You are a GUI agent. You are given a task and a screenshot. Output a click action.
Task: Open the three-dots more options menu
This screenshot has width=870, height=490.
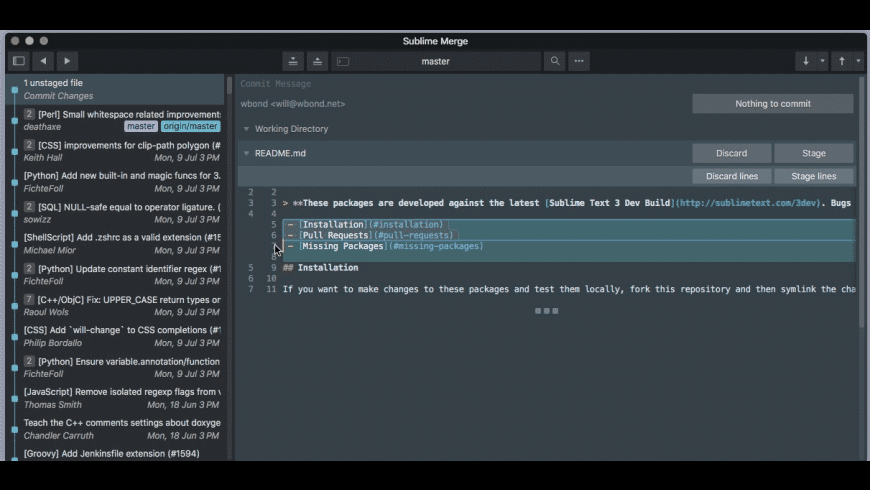click(x=579, y=61)
